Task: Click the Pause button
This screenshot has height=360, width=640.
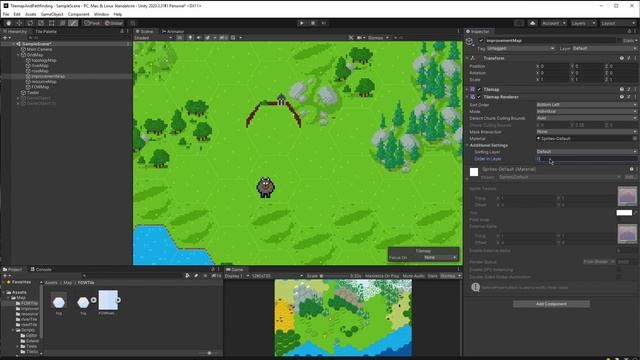Action: tap(313, 23)
